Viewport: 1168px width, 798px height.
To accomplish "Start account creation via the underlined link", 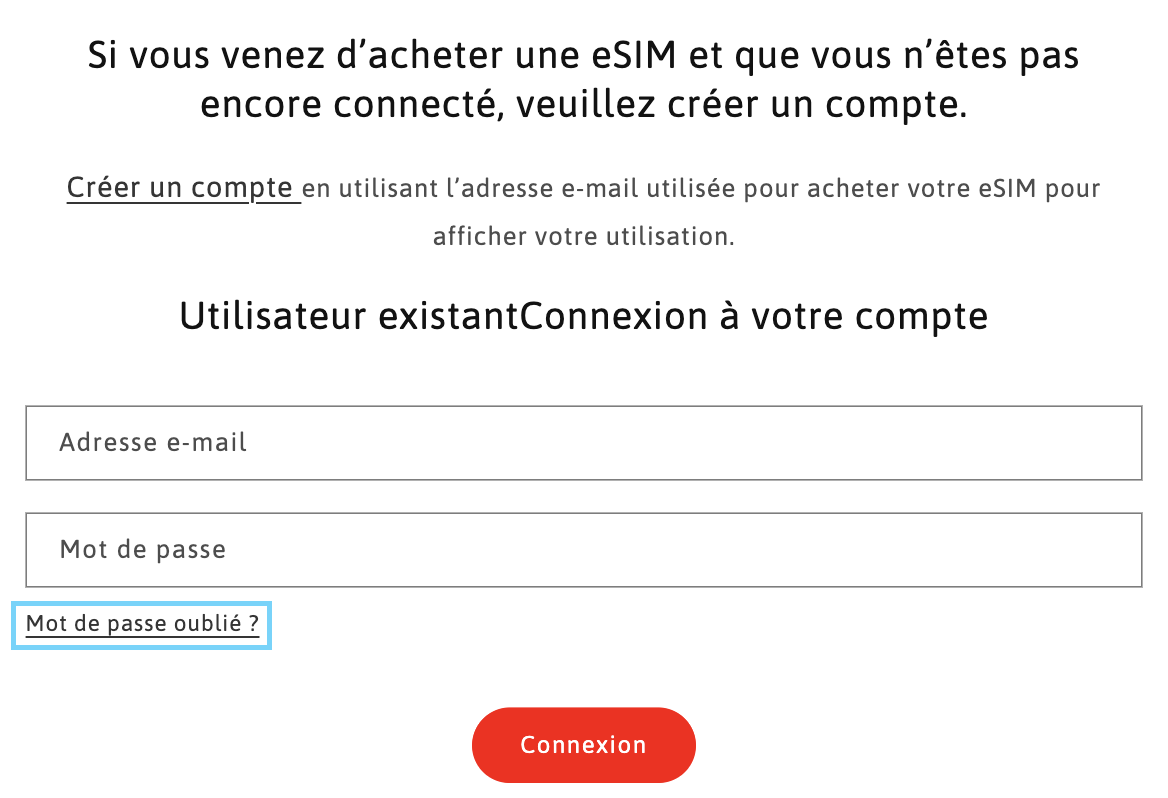I will [180, 188].
